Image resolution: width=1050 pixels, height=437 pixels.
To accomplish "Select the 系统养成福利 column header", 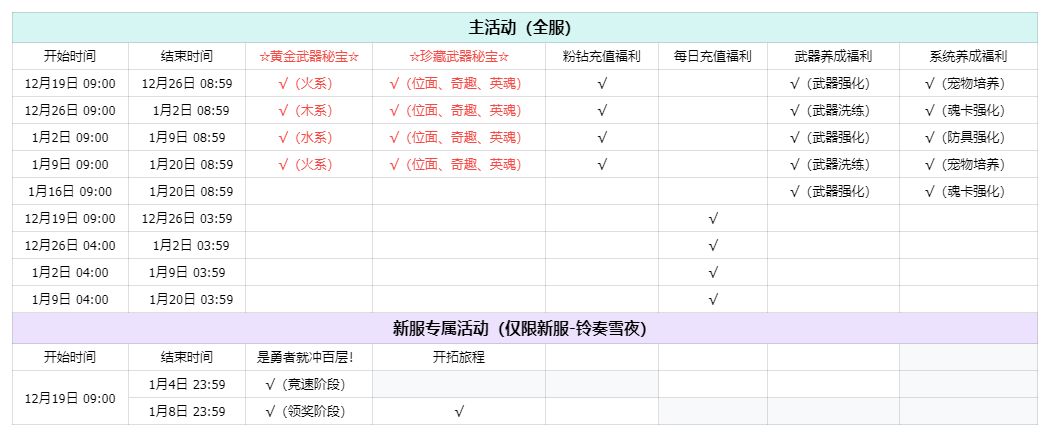I will coord(967,57).
